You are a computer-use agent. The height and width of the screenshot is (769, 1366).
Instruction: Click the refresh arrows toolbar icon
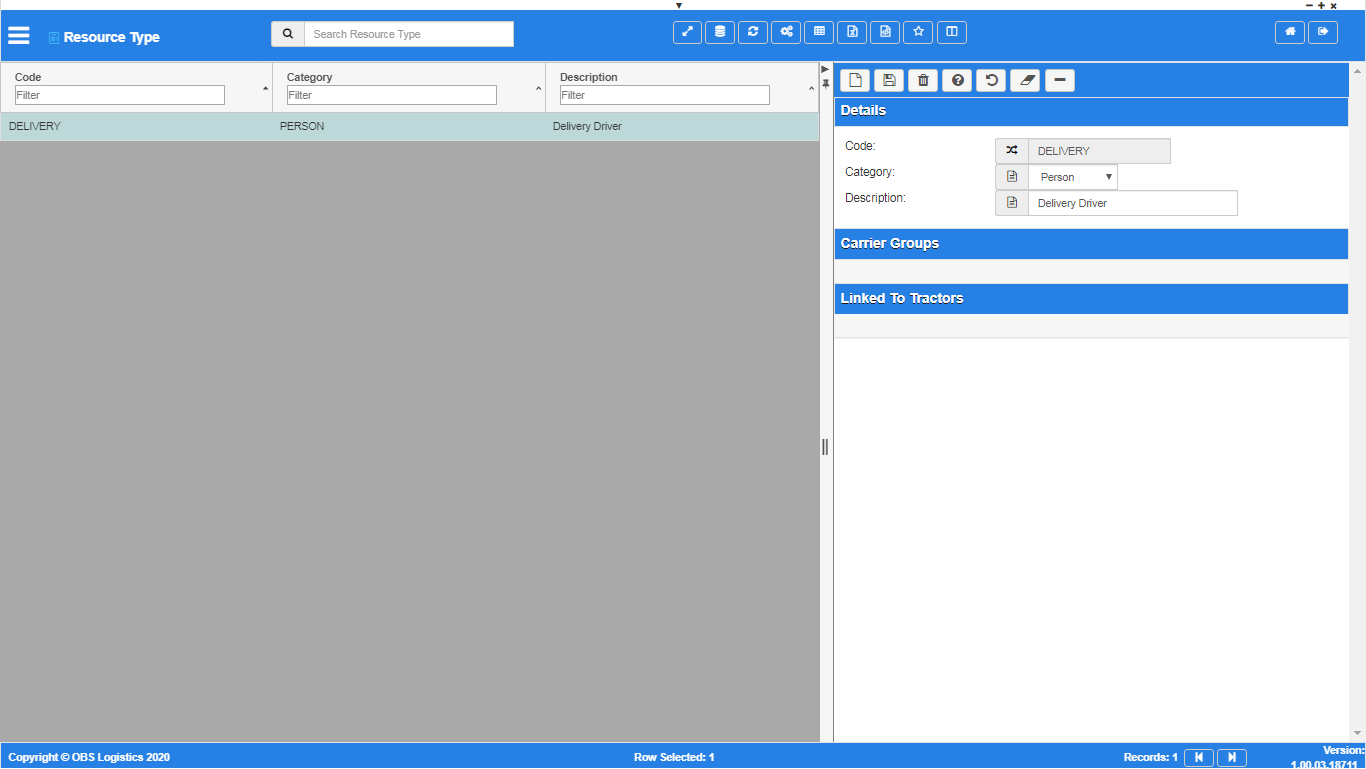pyautogui.click(x=753, y=32)
